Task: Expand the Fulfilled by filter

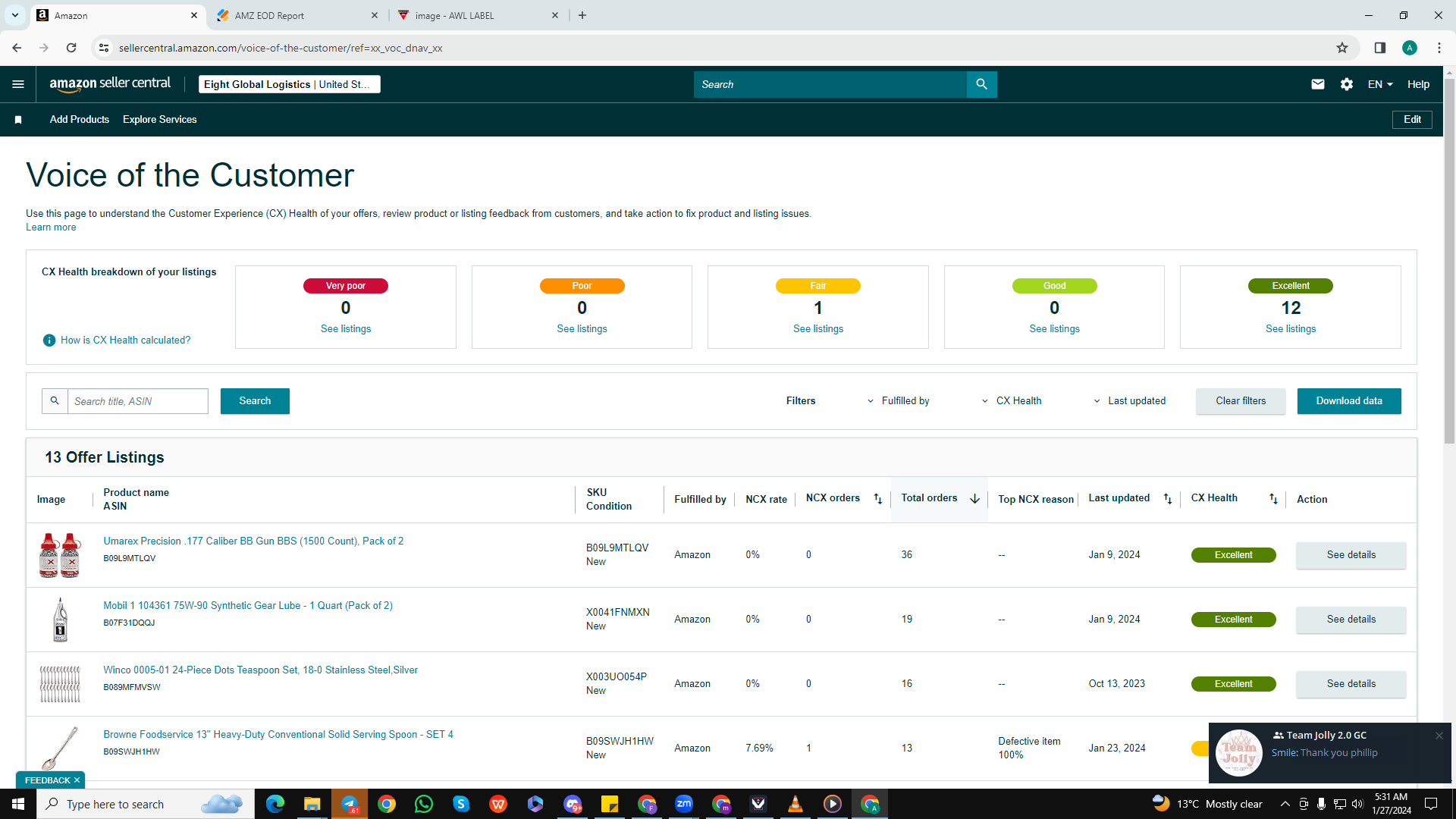Action: click(899, 401)
